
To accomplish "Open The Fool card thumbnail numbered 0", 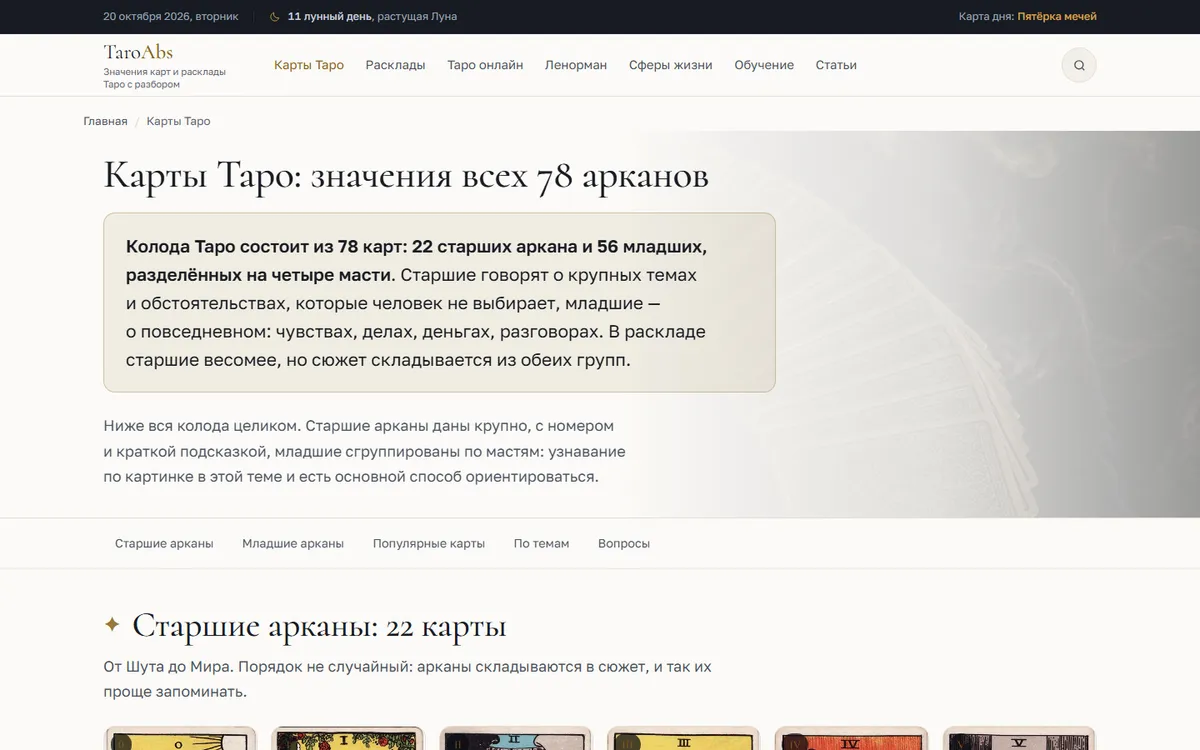I will pyautogui.click(x=180, y=738).
